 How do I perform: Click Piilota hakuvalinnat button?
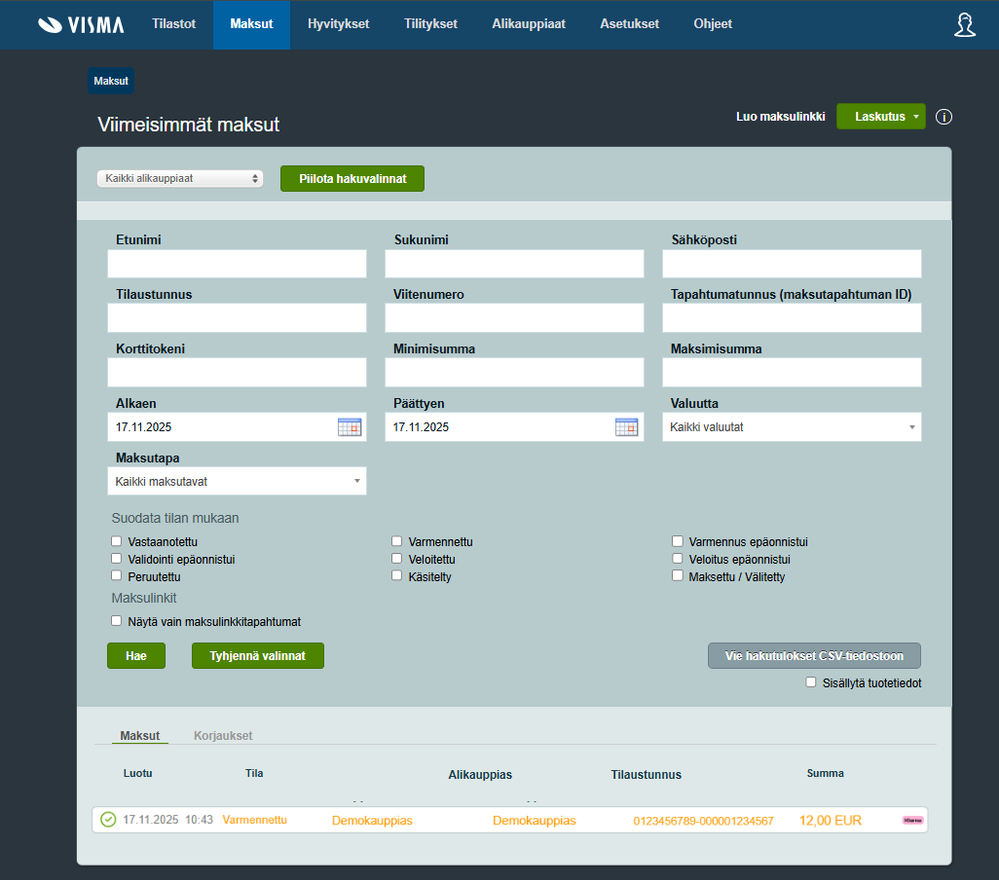tap(352, 178)
